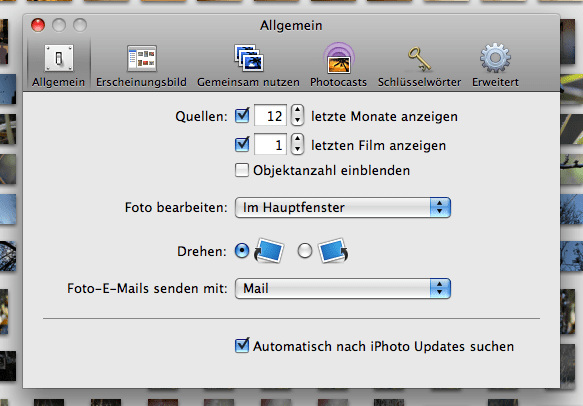Click the 'Foto bearbeiten:' label
583x406 pixels.
[x=176, y=207]
